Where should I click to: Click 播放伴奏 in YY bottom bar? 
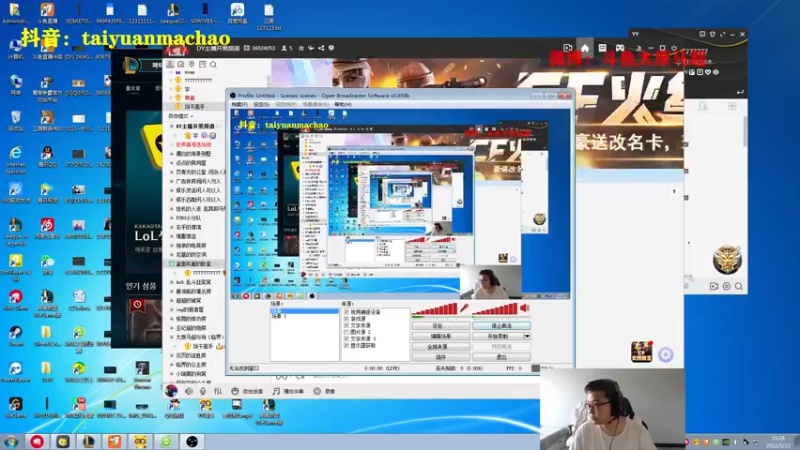click(288, 391)
